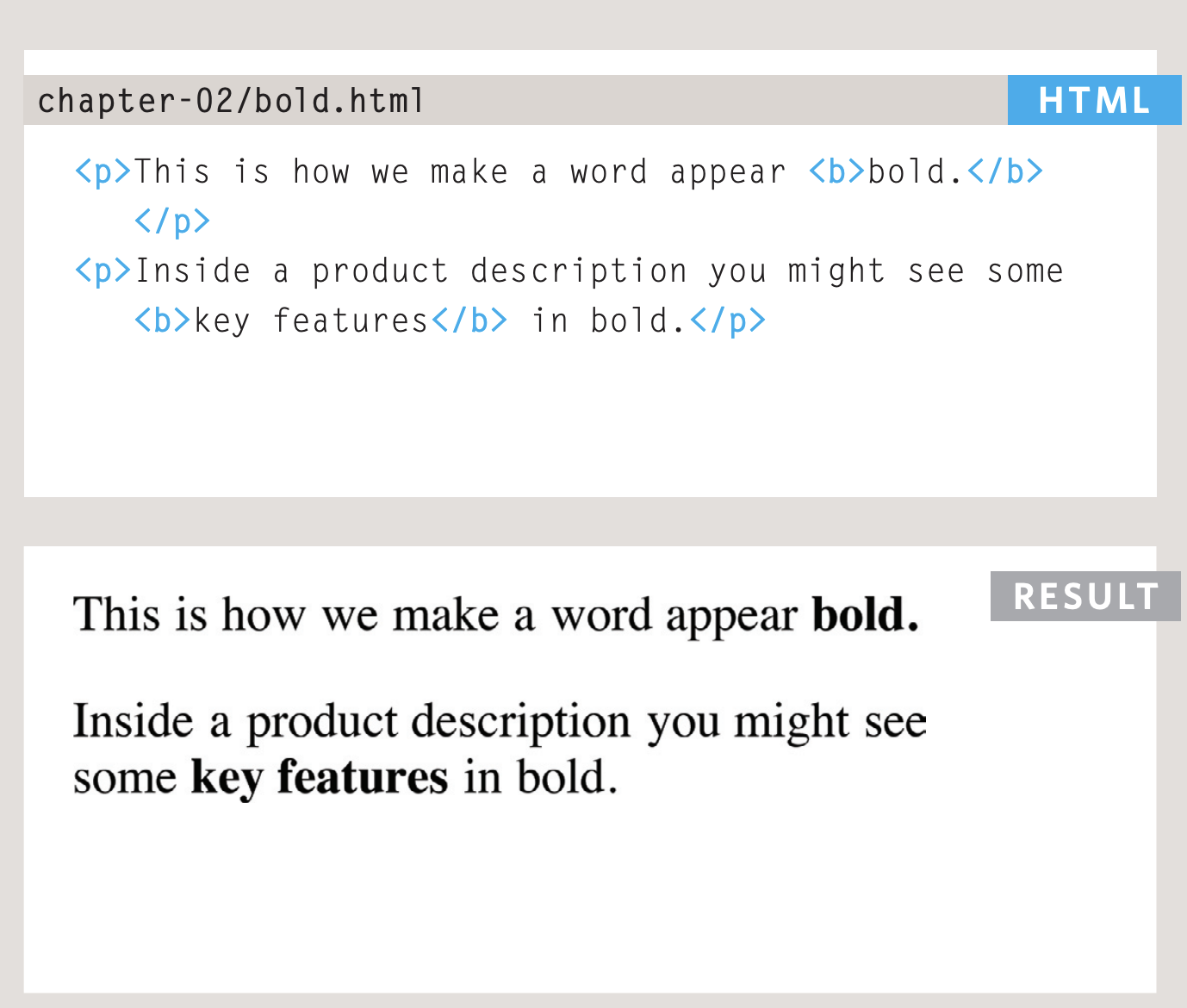
Task: Click the blue HTML label tab
Action: 1094,100
